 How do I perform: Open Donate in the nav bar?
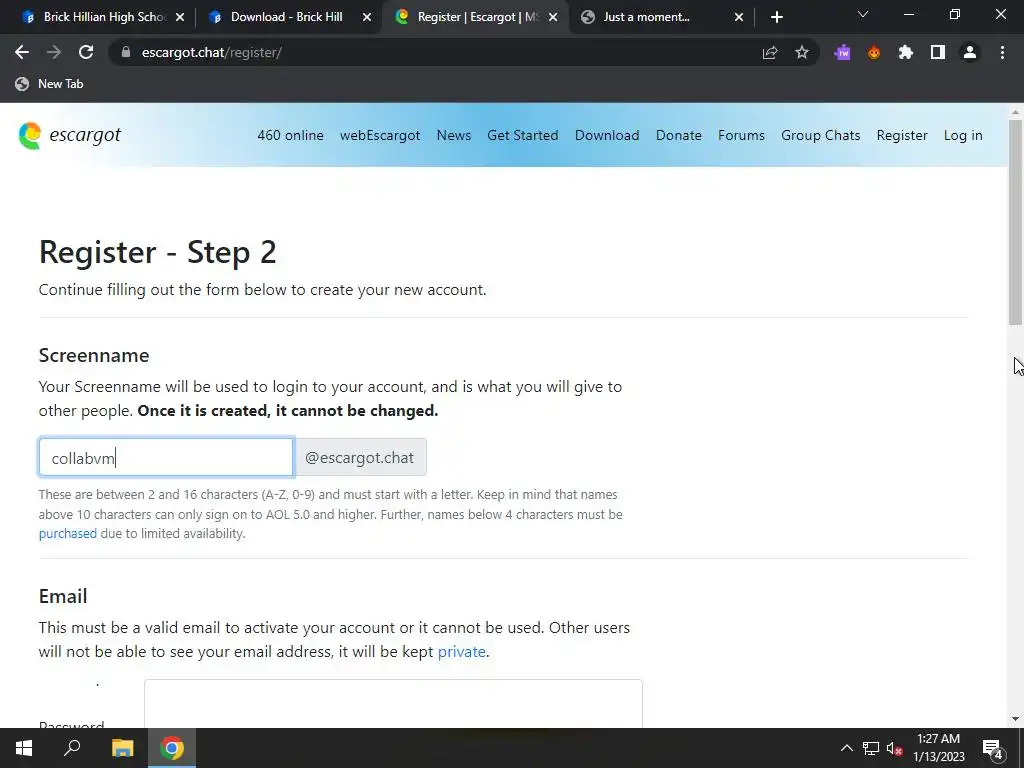[679, 135]
